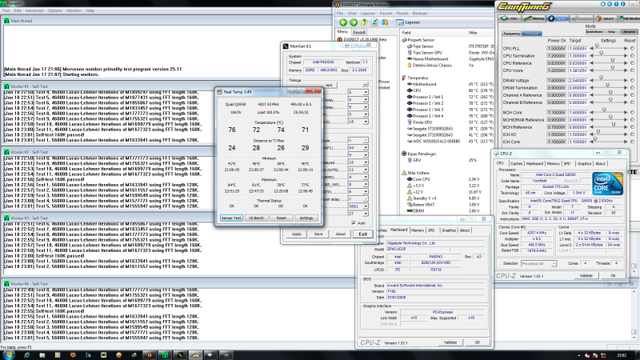Click the MCH Core voltage slider handle

(604, 109)
